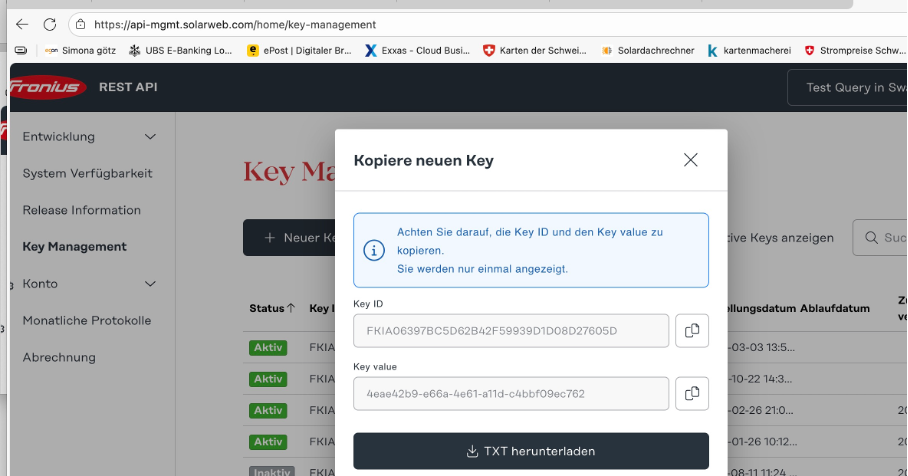Click the Fronius logo
The image size is (908, 476).
(48, 87)
